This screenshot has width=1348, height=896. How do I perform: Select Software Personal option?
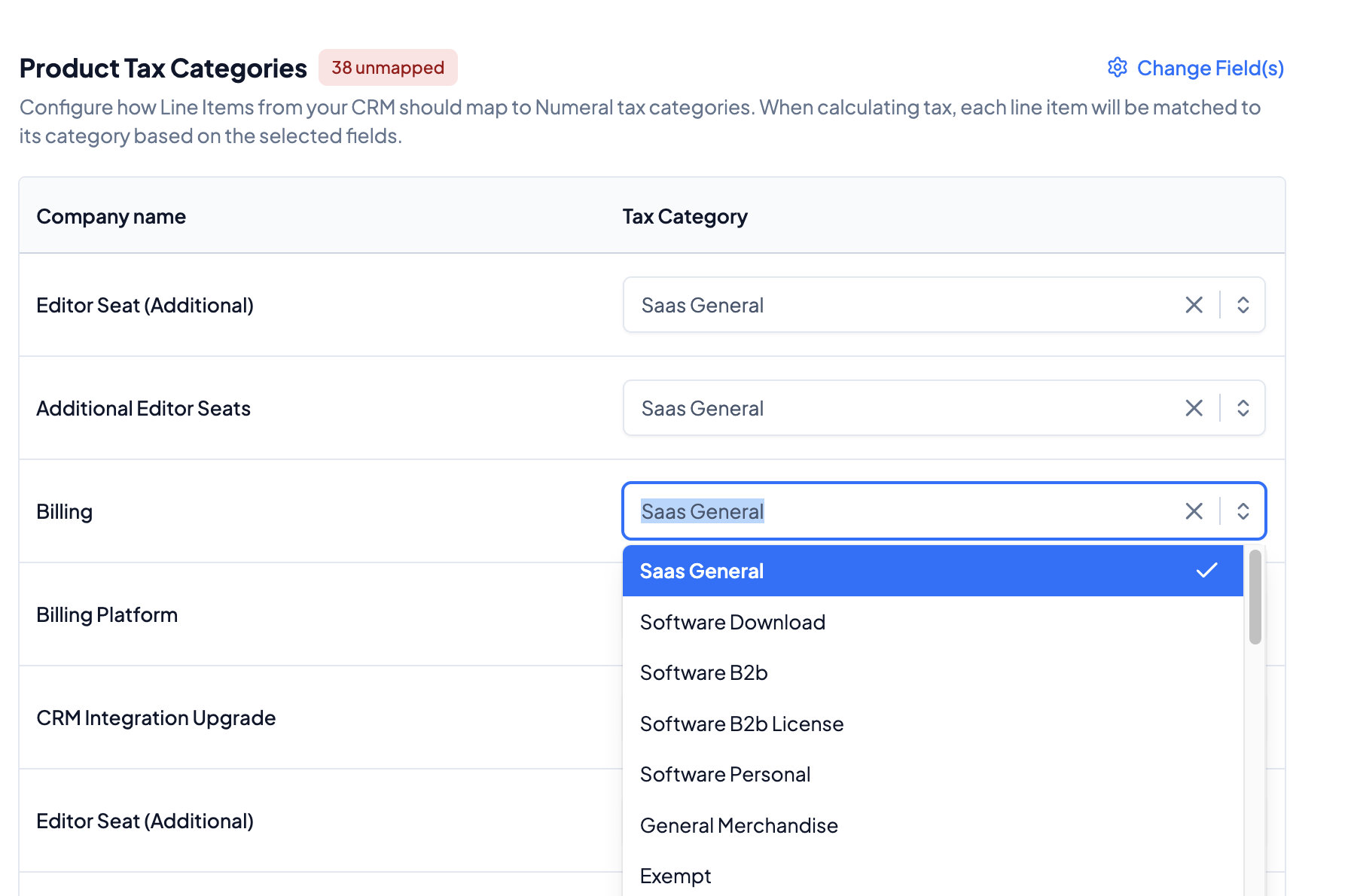(x=933, y=774)
